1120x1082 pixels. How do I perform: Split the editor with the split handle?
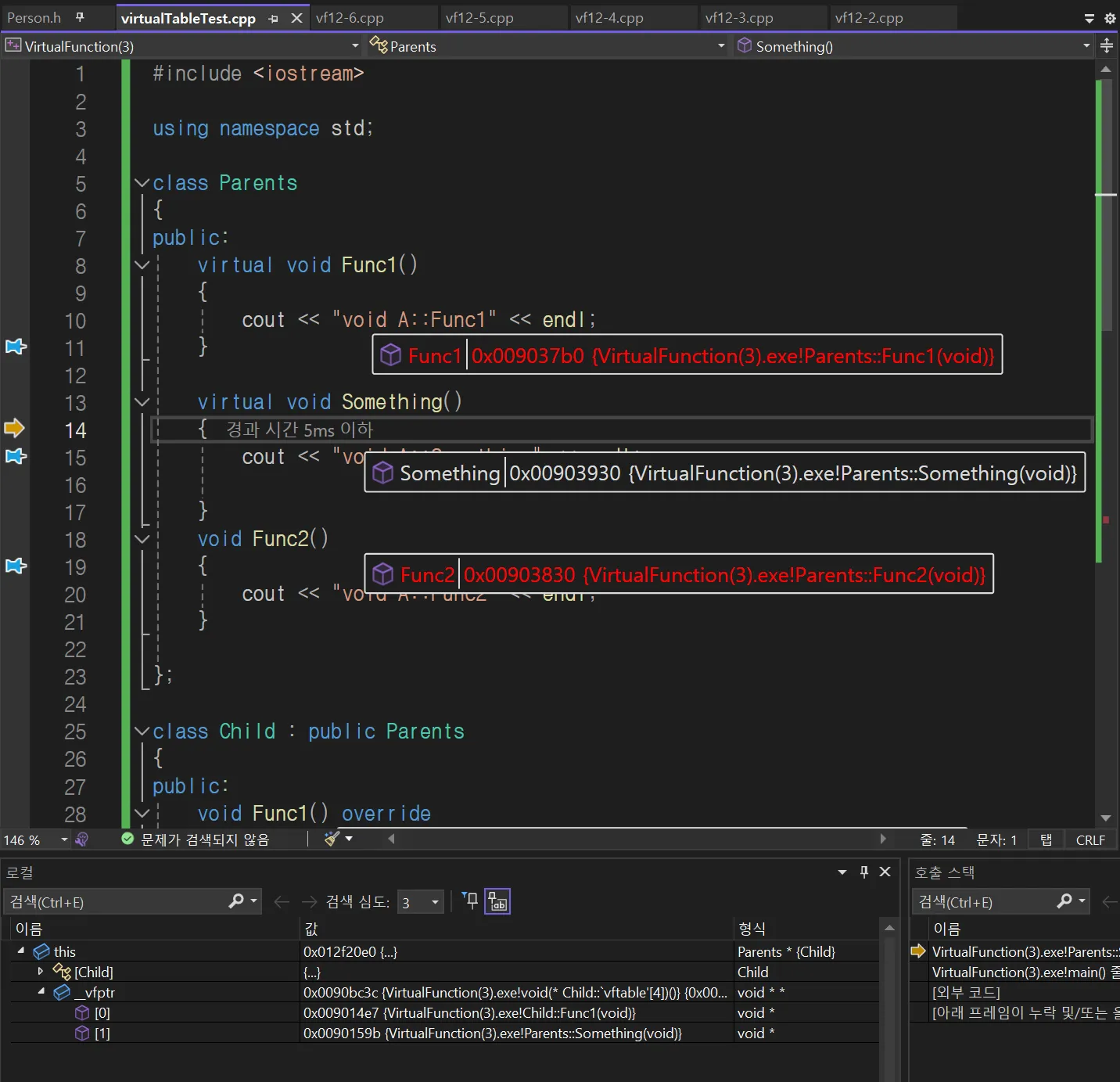click(x=1106, y=46)
